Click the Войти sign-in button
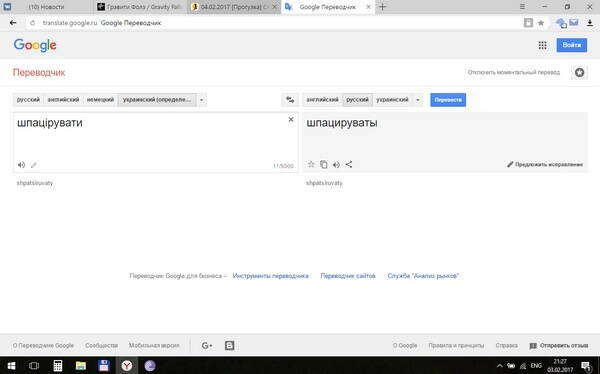This screenshot has width=600, height=374. 572,45
